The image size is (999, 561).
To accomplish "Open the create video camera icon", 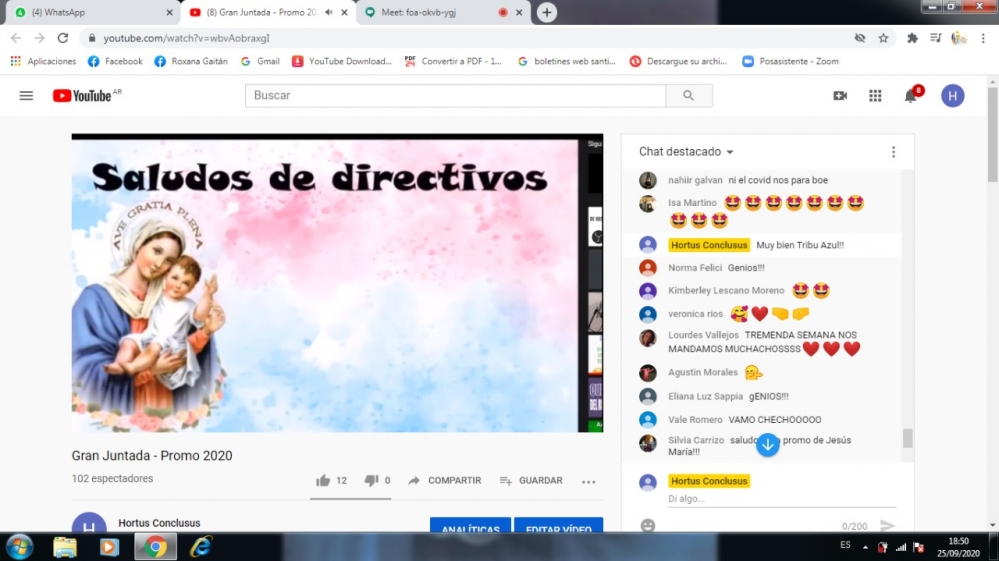I will 840,96.
